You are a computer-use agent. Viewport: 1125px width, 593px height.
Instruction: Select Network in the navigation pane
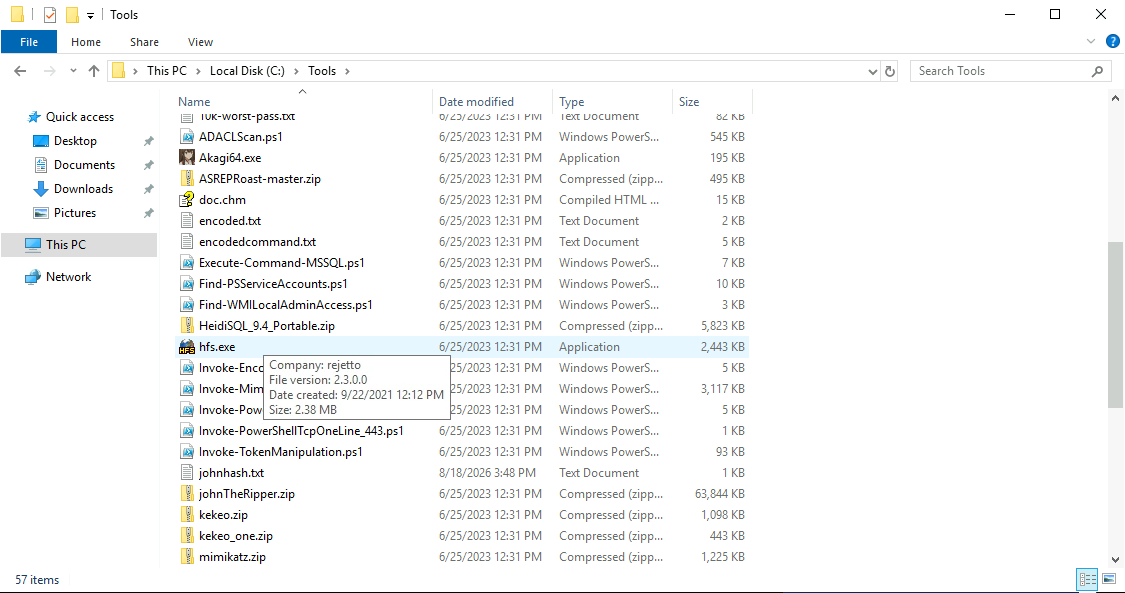point(68,277)
